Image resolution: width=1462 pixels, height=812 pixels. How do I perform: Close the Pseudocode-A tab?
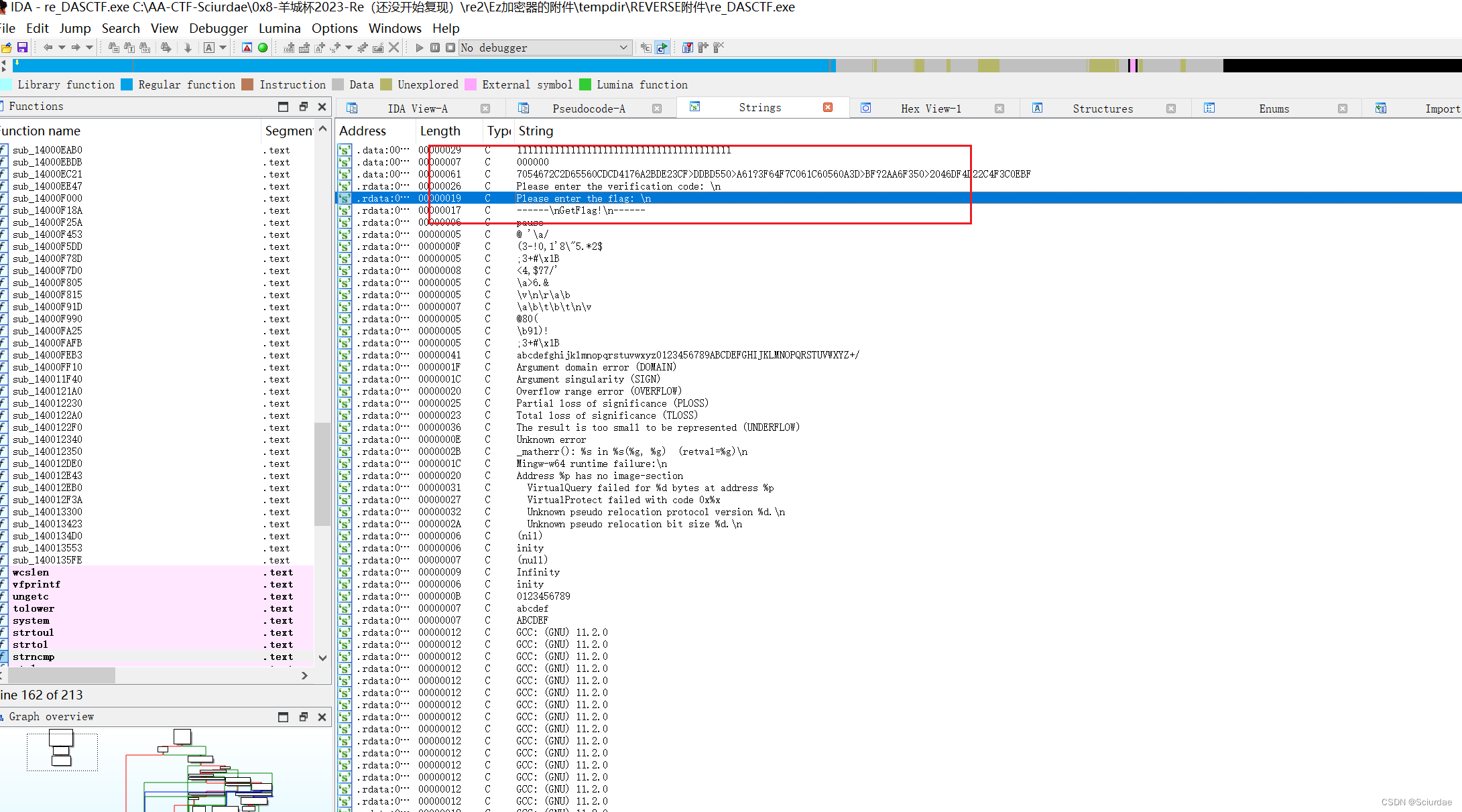coord(657,109)
